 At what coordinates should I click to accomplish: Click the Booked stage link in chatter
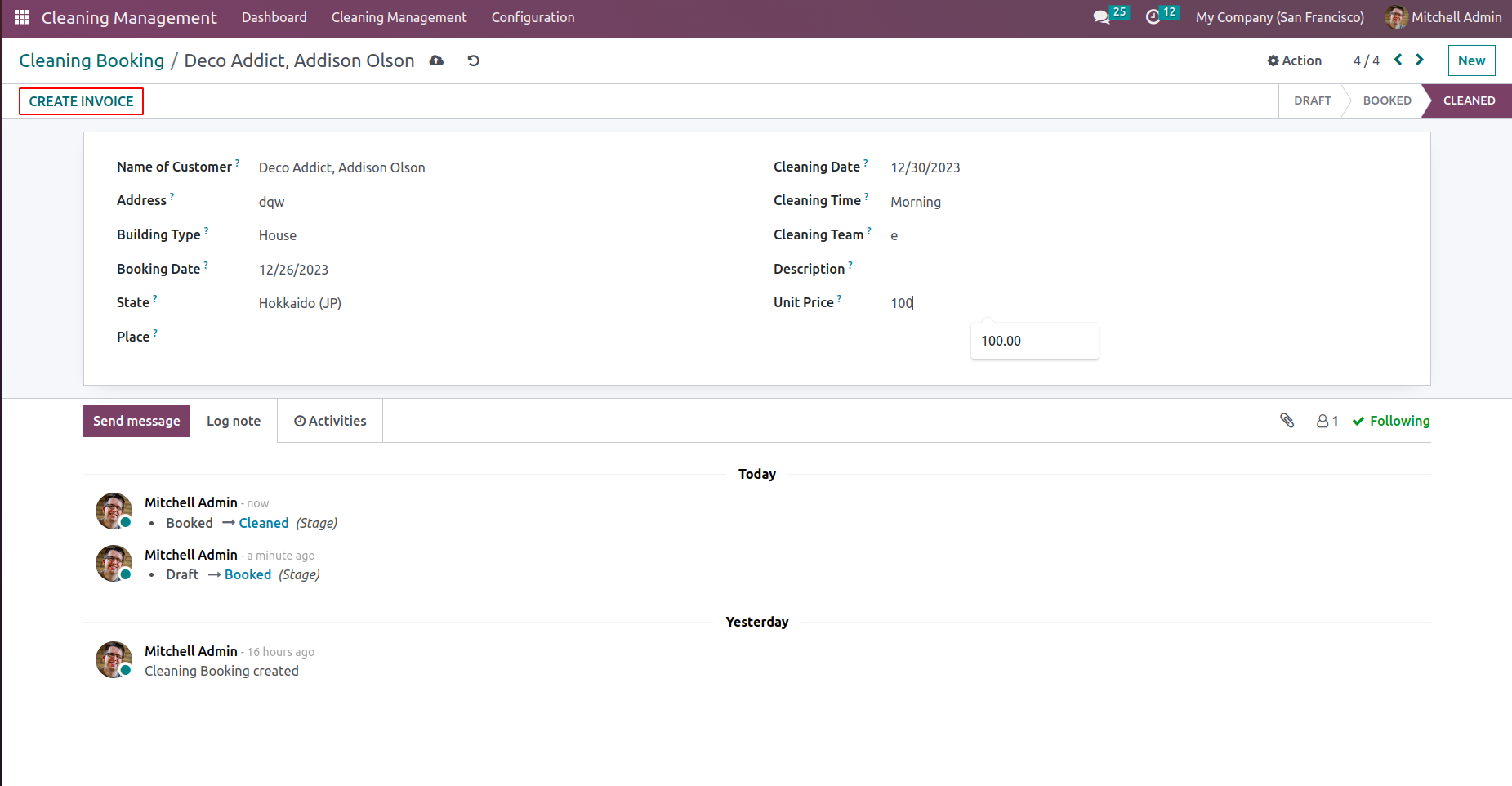(x=248, y=574)
